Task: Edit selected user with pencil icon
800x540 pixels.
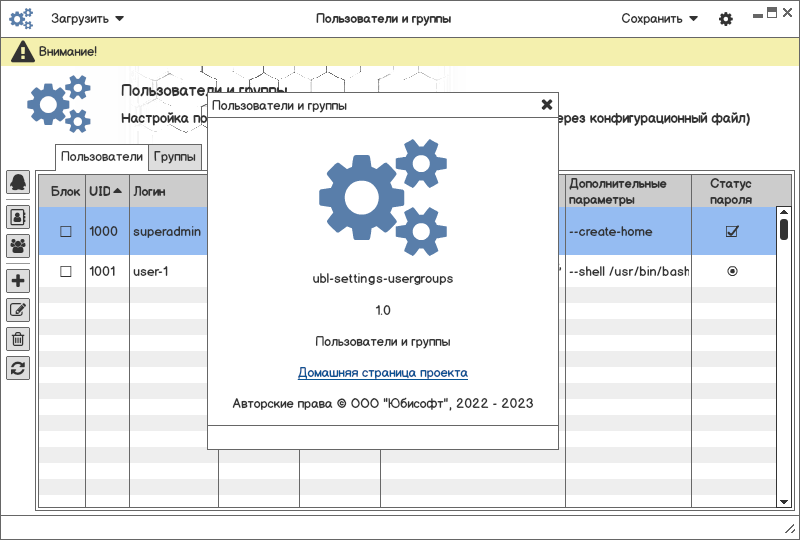Action: coord(18,310)
